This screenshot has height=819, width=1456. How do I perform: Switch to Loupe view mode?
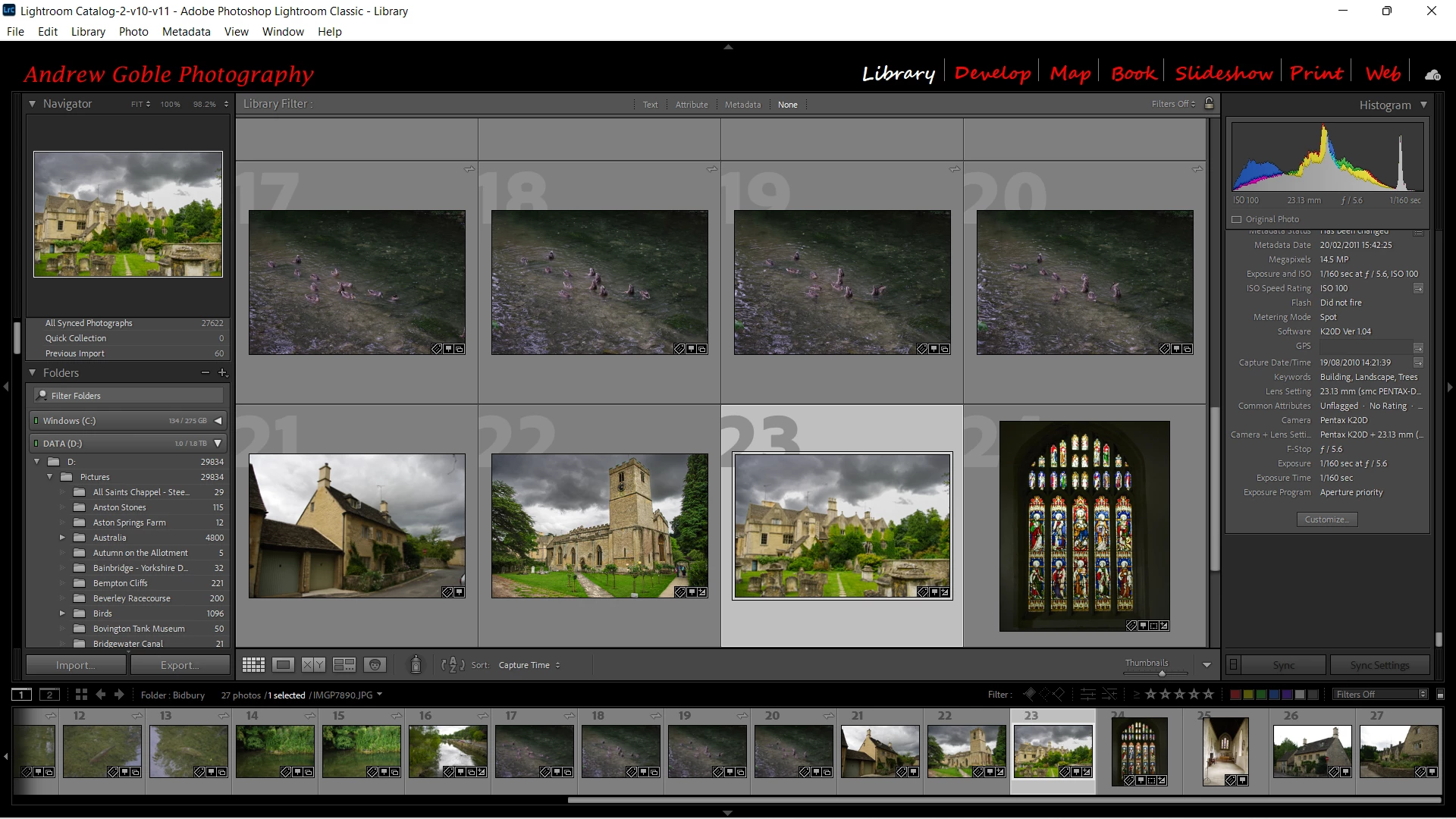pyautogui.click(x=283, y=665)
